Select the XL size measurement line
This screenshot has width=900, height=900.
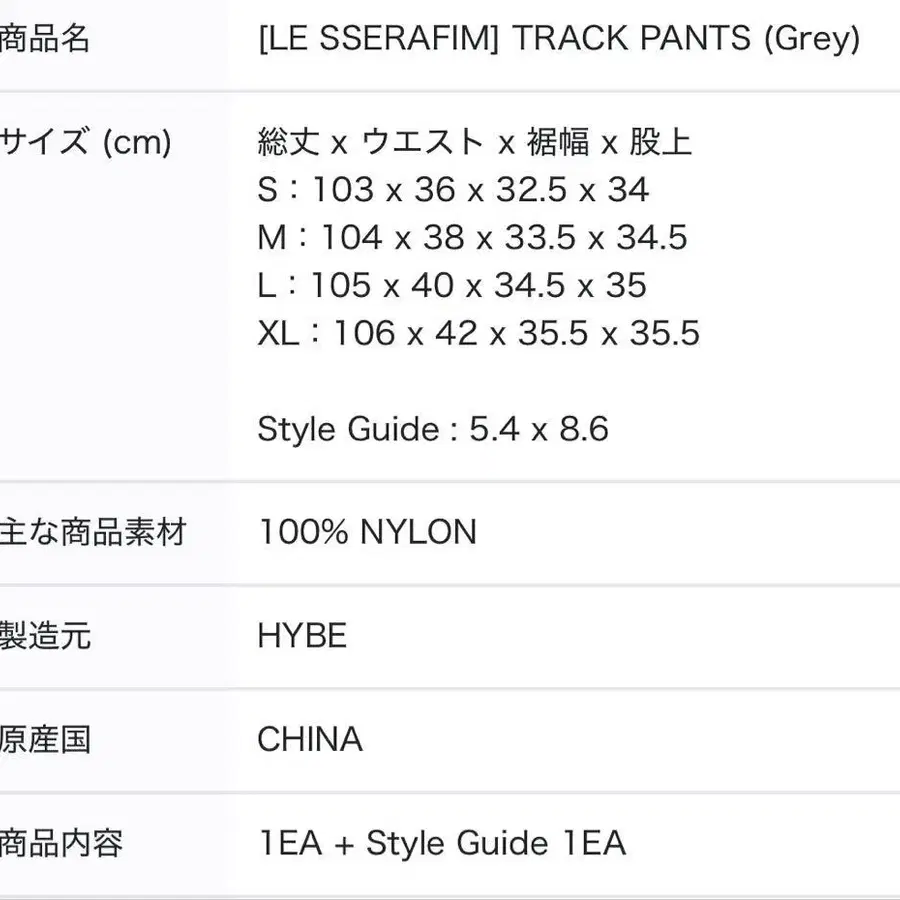[x=478, y=333]
